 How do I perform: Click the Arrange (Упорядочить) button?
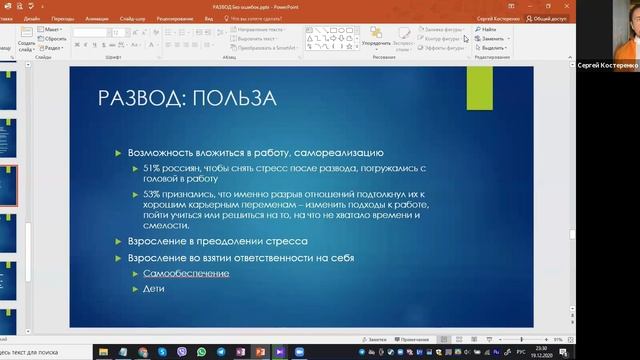pos(376,38)
